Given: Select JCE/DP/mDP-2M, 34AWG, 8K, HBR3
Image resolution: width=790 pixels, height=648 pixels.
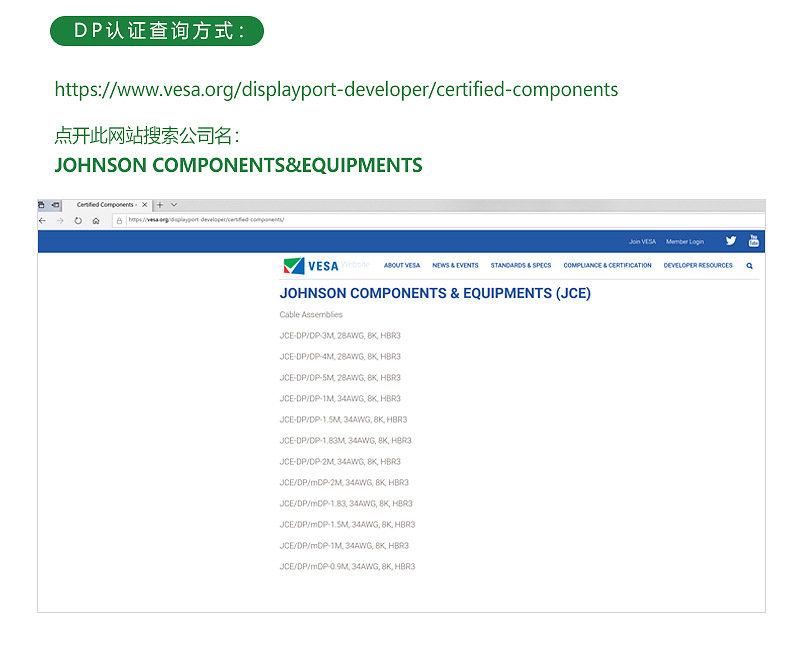Looking at the screenshot, I should pyautogui.click(x=344, y=483).
